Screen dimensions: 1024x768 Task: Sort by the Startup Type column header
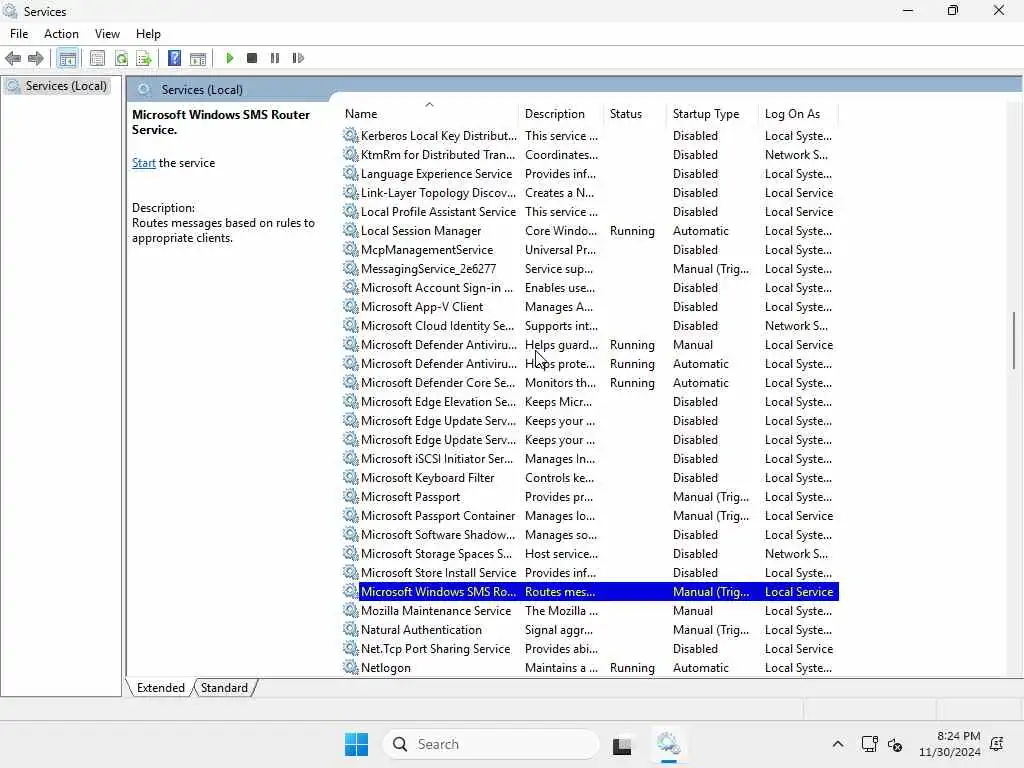(x=713, y=114)
